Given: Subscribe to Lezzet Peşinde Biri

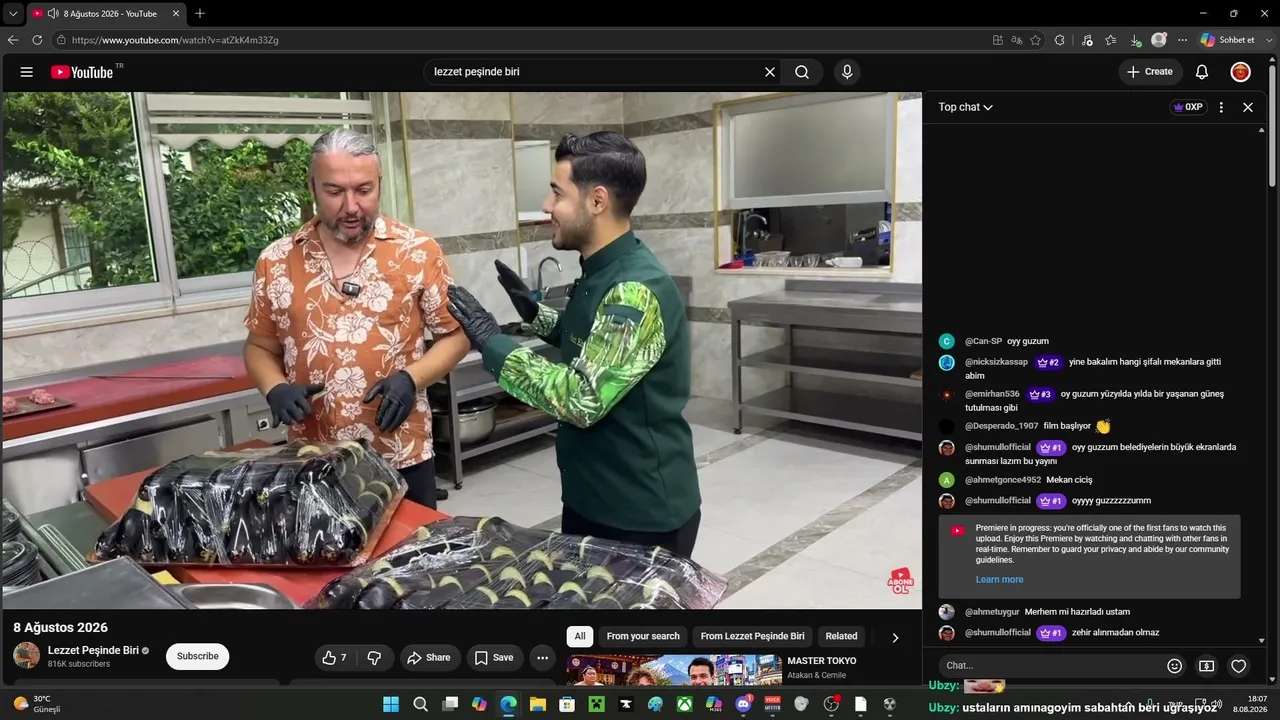Looking at the screenshot, I should (198, 656).
